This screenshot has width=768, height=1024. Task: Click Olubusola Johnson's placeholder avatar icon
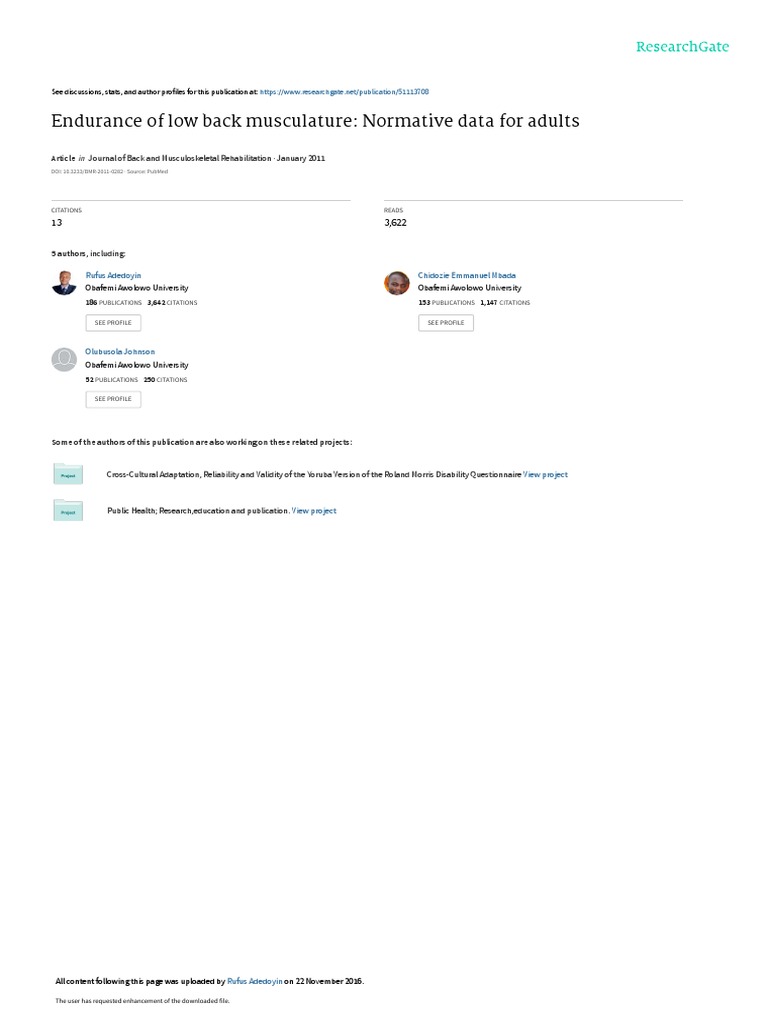pos(64,360)
